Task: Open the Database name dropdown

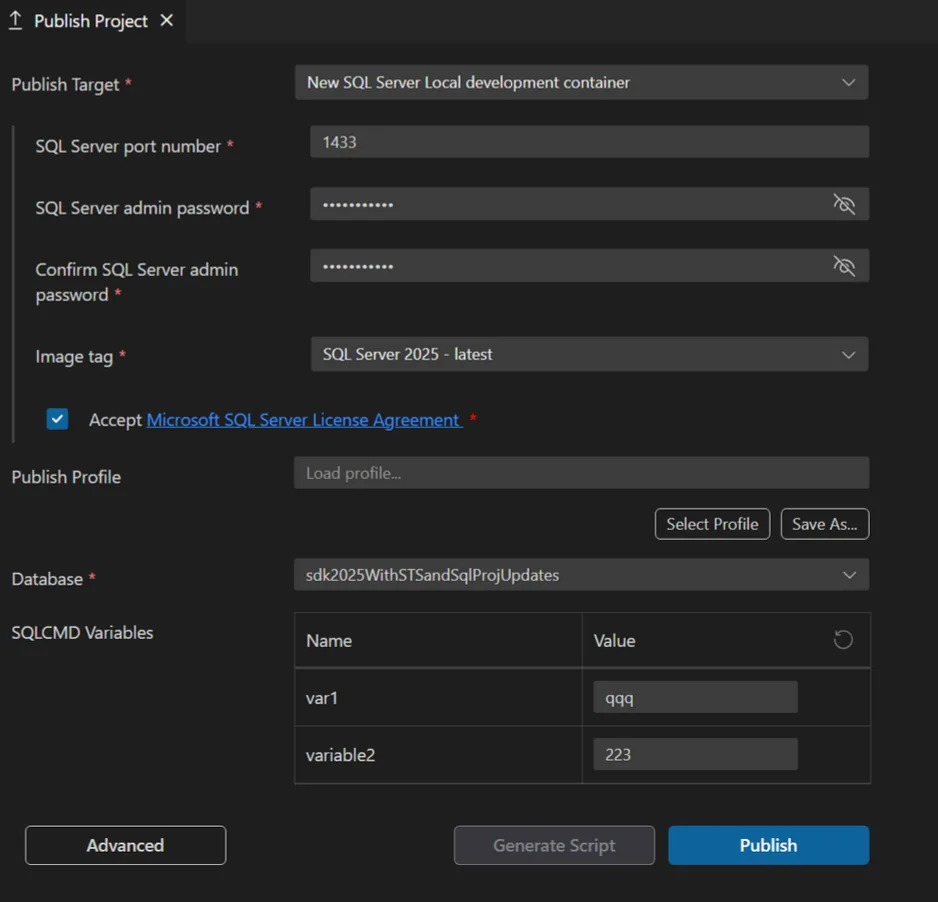Action: pos(580,574)
